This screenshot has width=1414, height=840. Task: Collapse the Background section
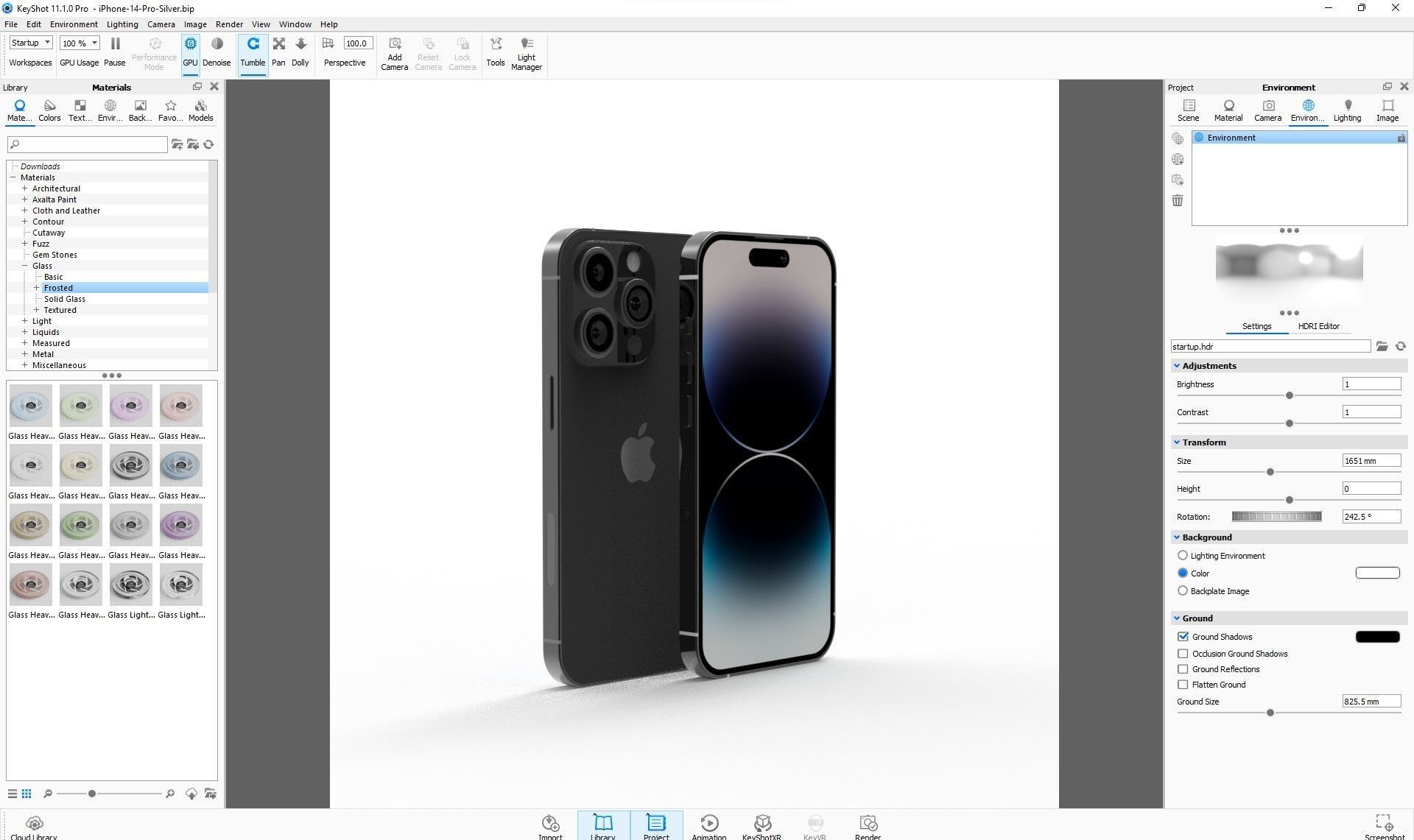click(1177, 537)
